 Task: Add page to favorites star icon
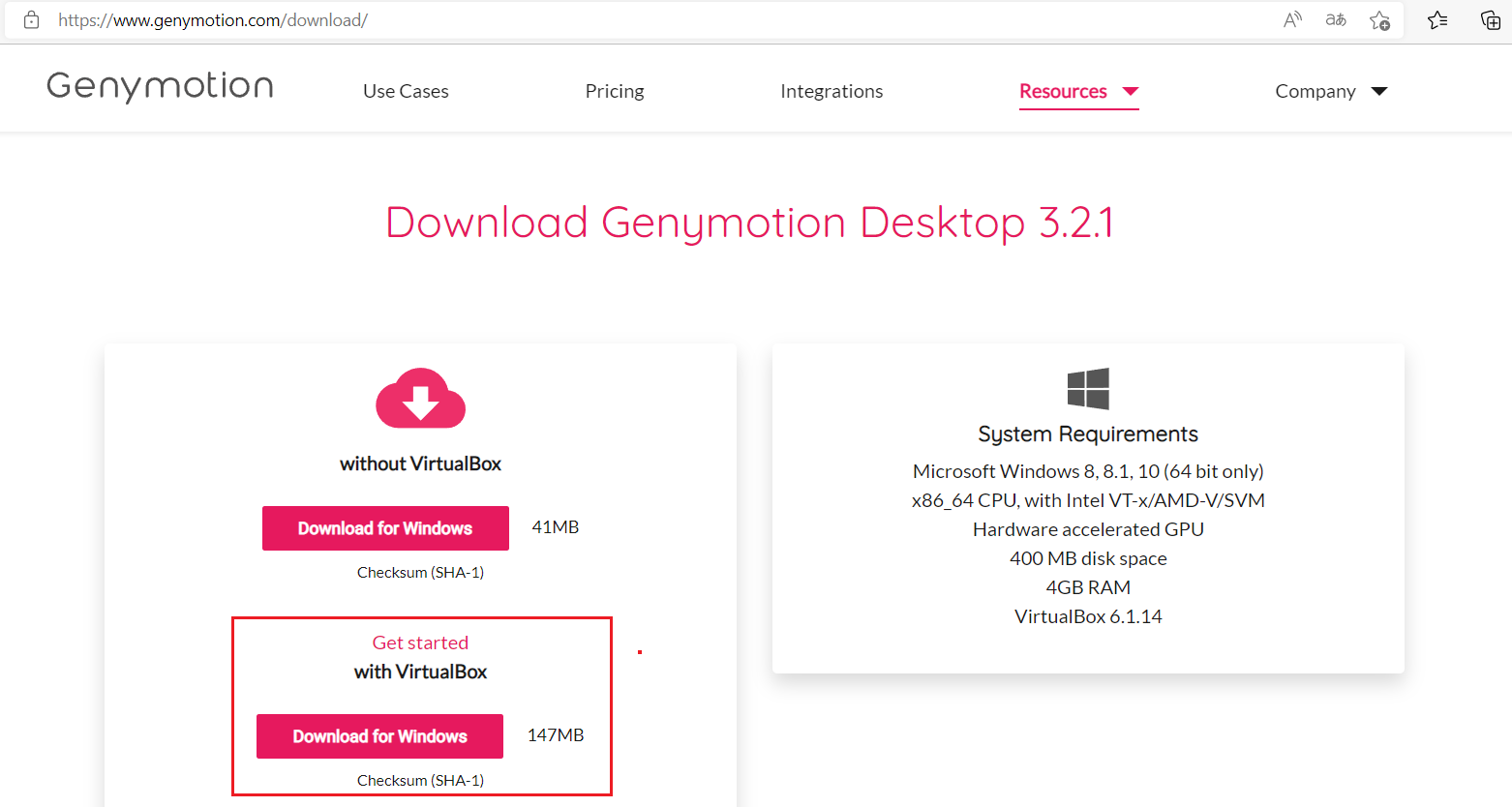point(1380,20)
